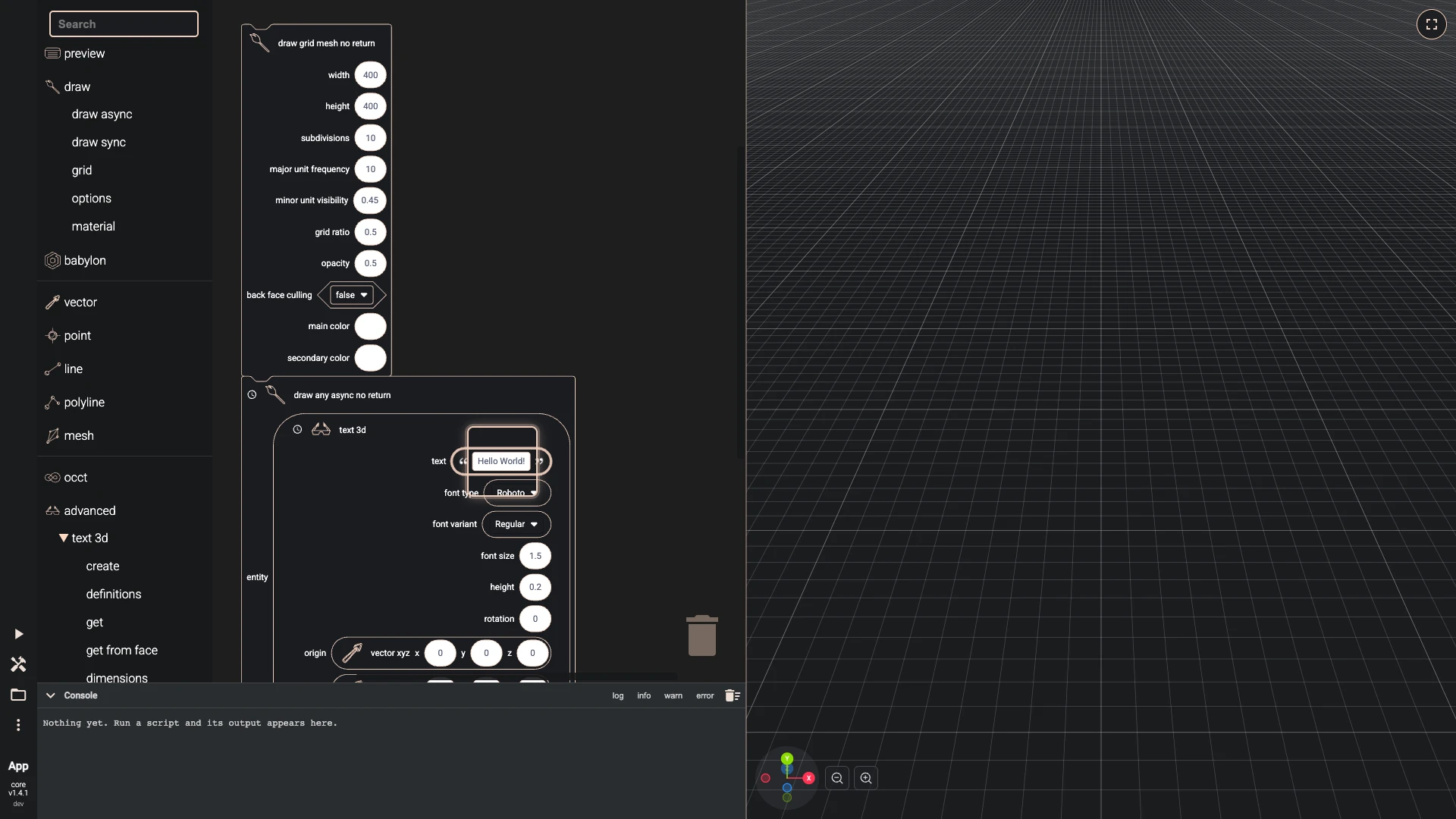Select draw async in the toolbox

coord(102,114)
